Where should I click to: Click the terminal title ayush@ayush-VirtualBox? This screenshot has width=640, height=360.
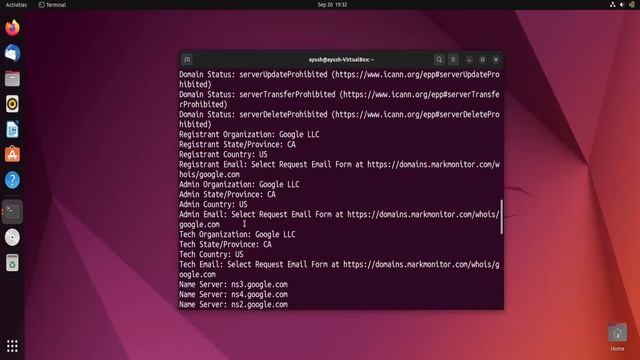[341, 60]
